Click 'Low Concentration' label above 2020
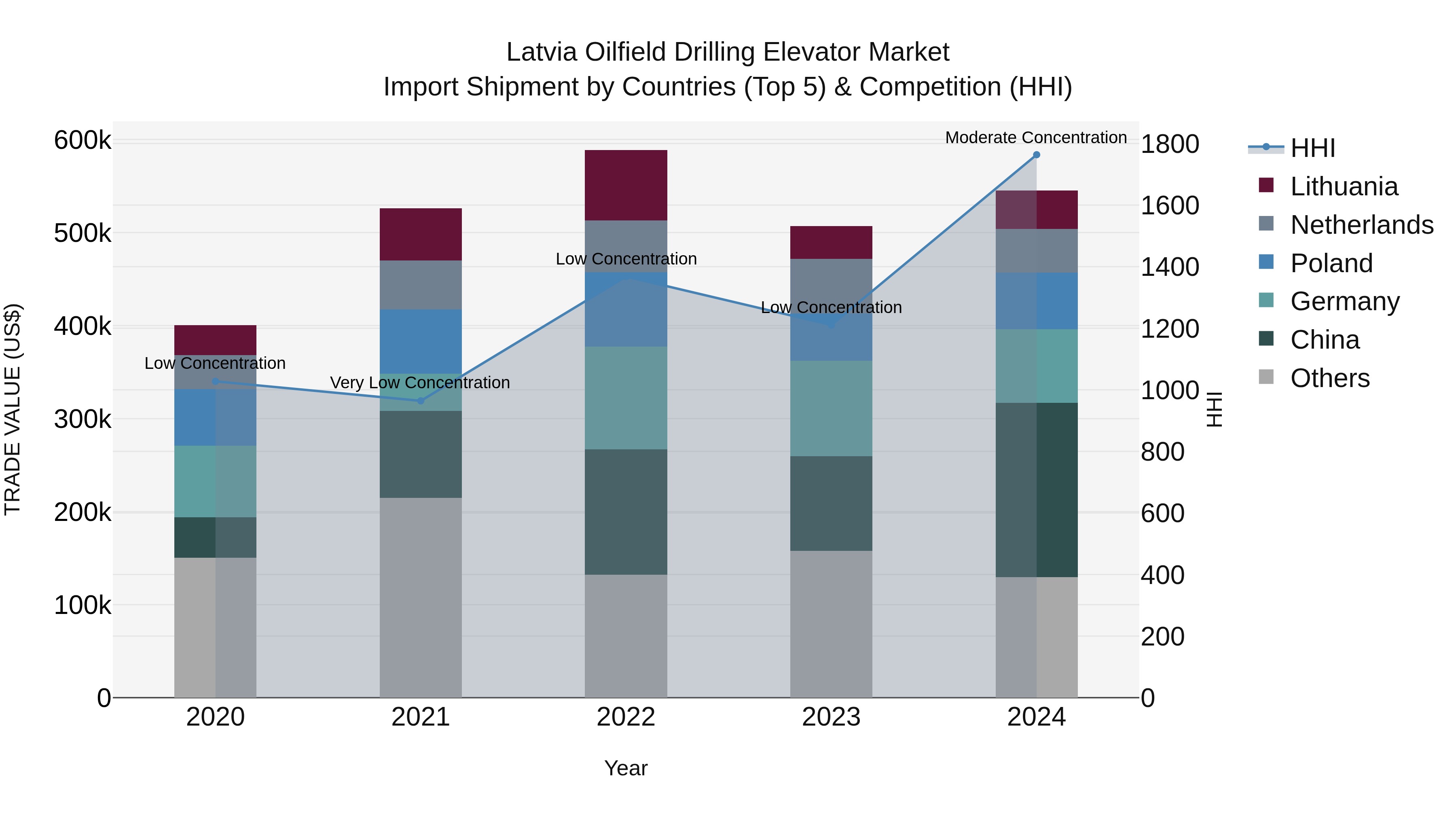The height and width of the screenshot is (819, 1456). coord(215,364)
